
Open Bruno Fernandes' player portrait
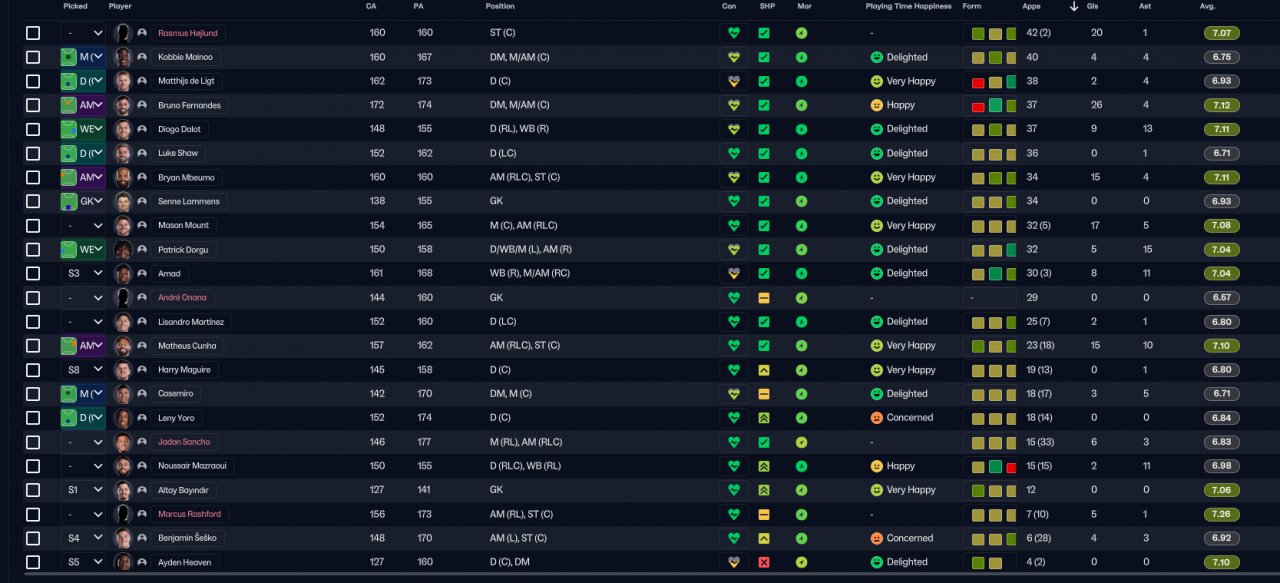point(123,105)
